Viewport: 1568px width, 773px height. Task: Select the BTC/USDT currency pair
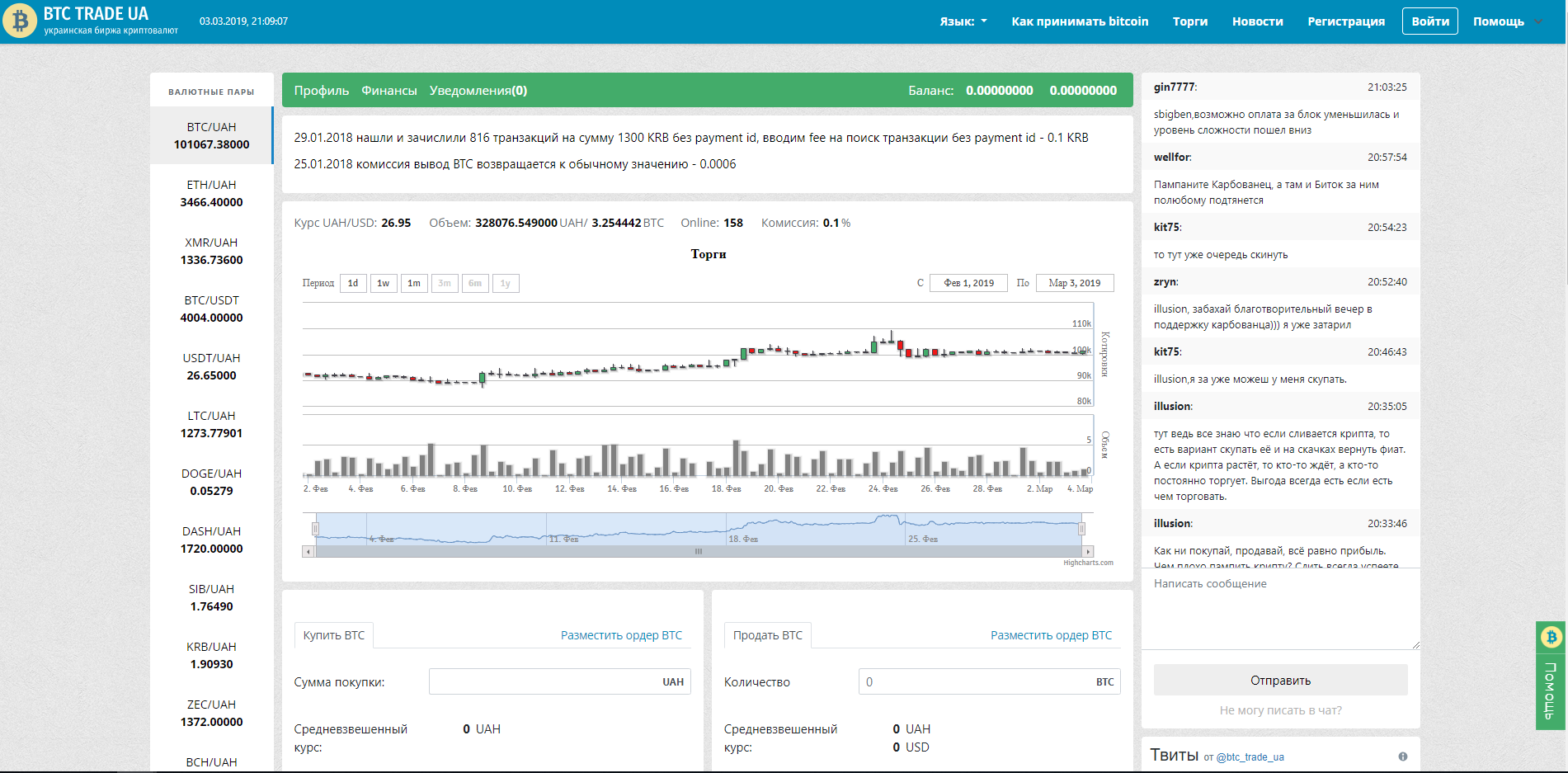click(211, 309)
